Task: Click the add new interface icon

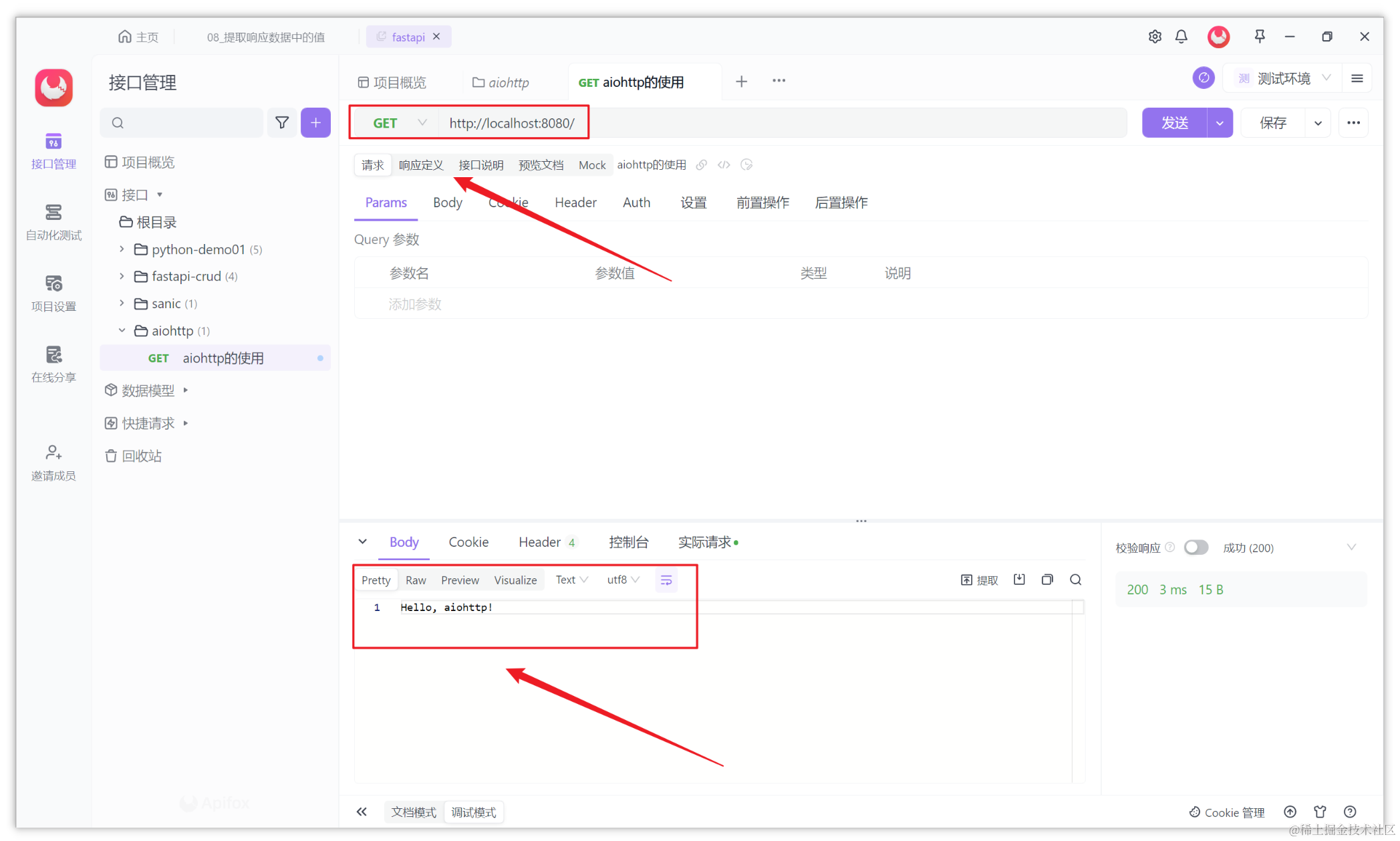Action: tap(316, 123)
